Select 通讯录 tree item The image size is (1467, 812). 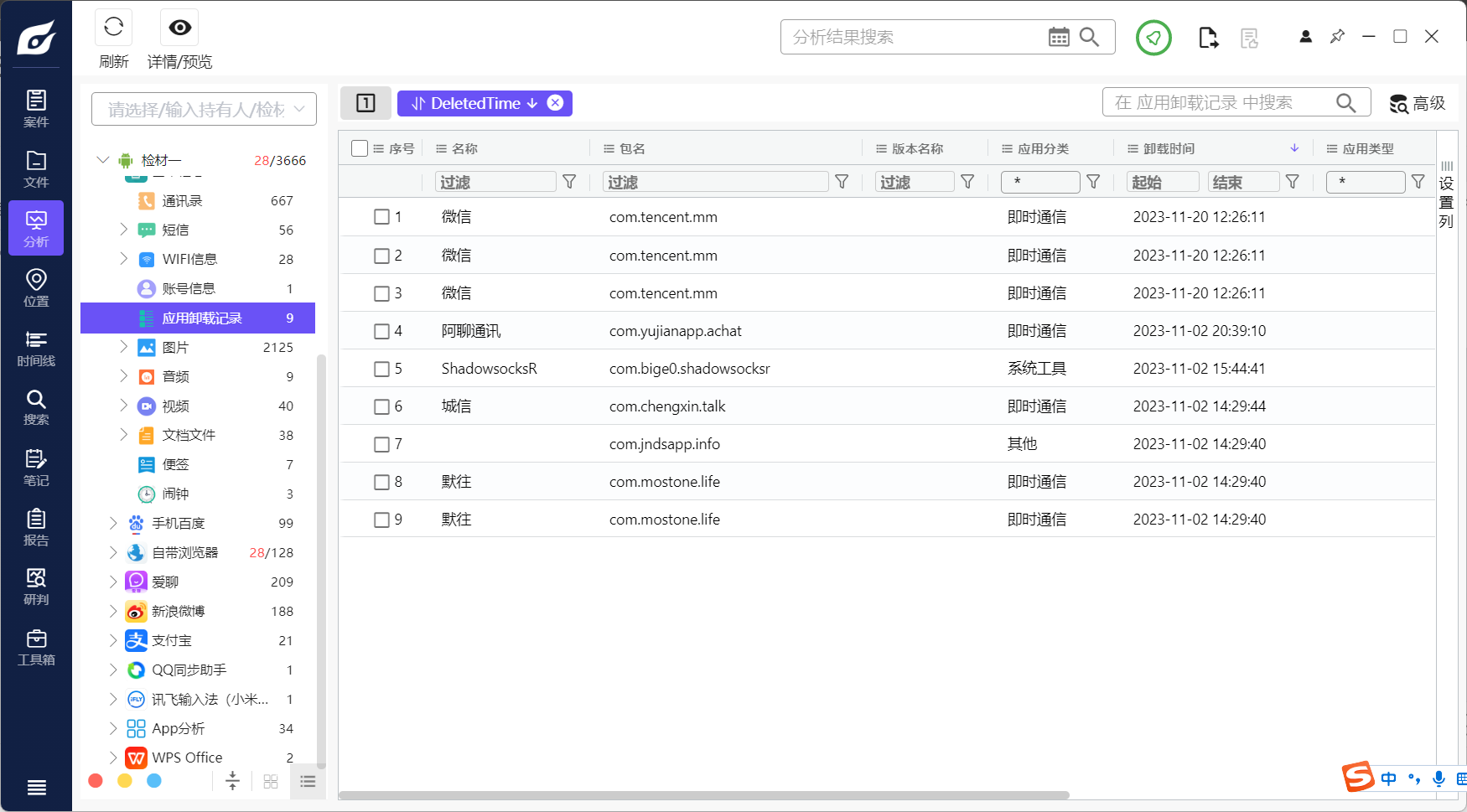point(198,200)
